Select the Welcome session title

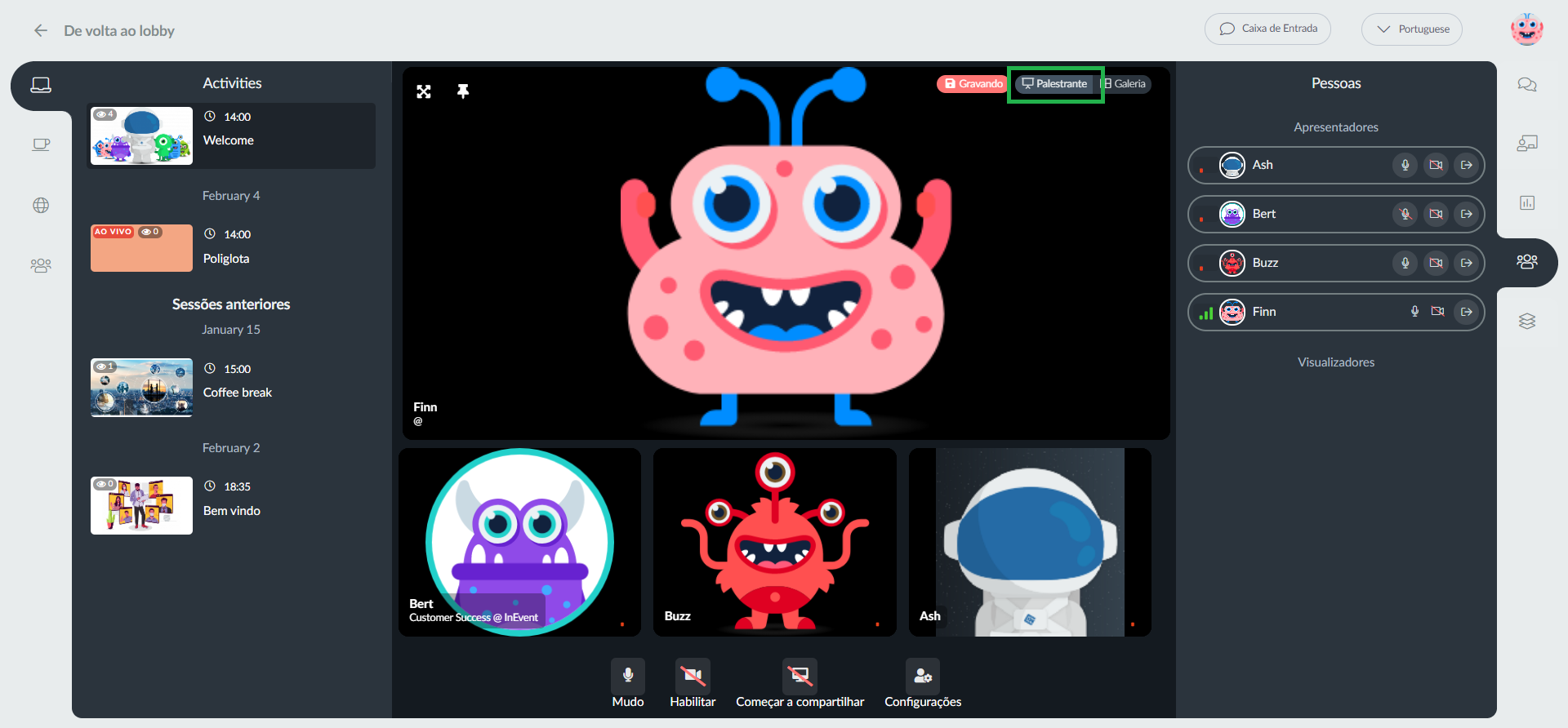tap(229, 140)
